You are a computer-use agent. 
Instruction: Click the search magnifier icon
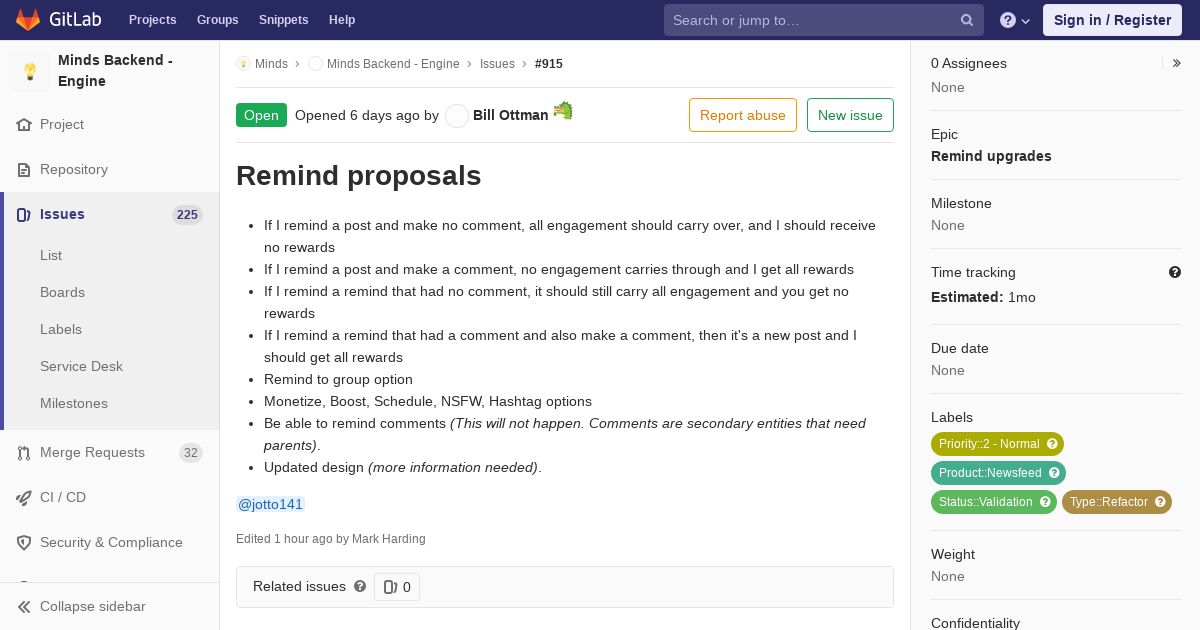(x=967, y=20)
